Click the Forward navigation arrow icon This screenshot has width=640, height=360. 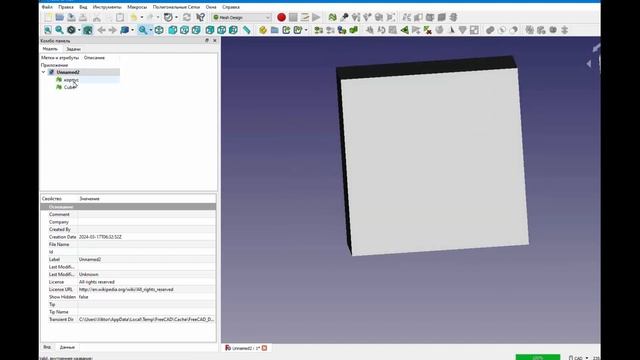[113, 30]
